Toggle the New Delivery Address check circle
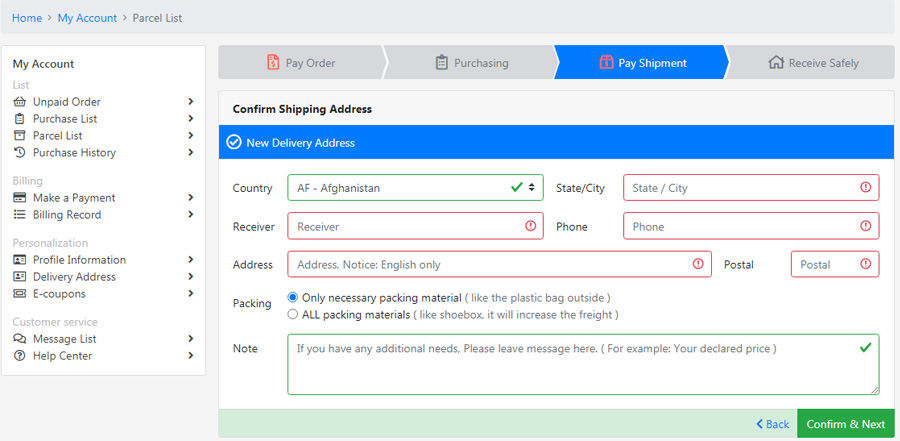Image resolution: width=900 pixels, height=441 pixels. point(234,142)
